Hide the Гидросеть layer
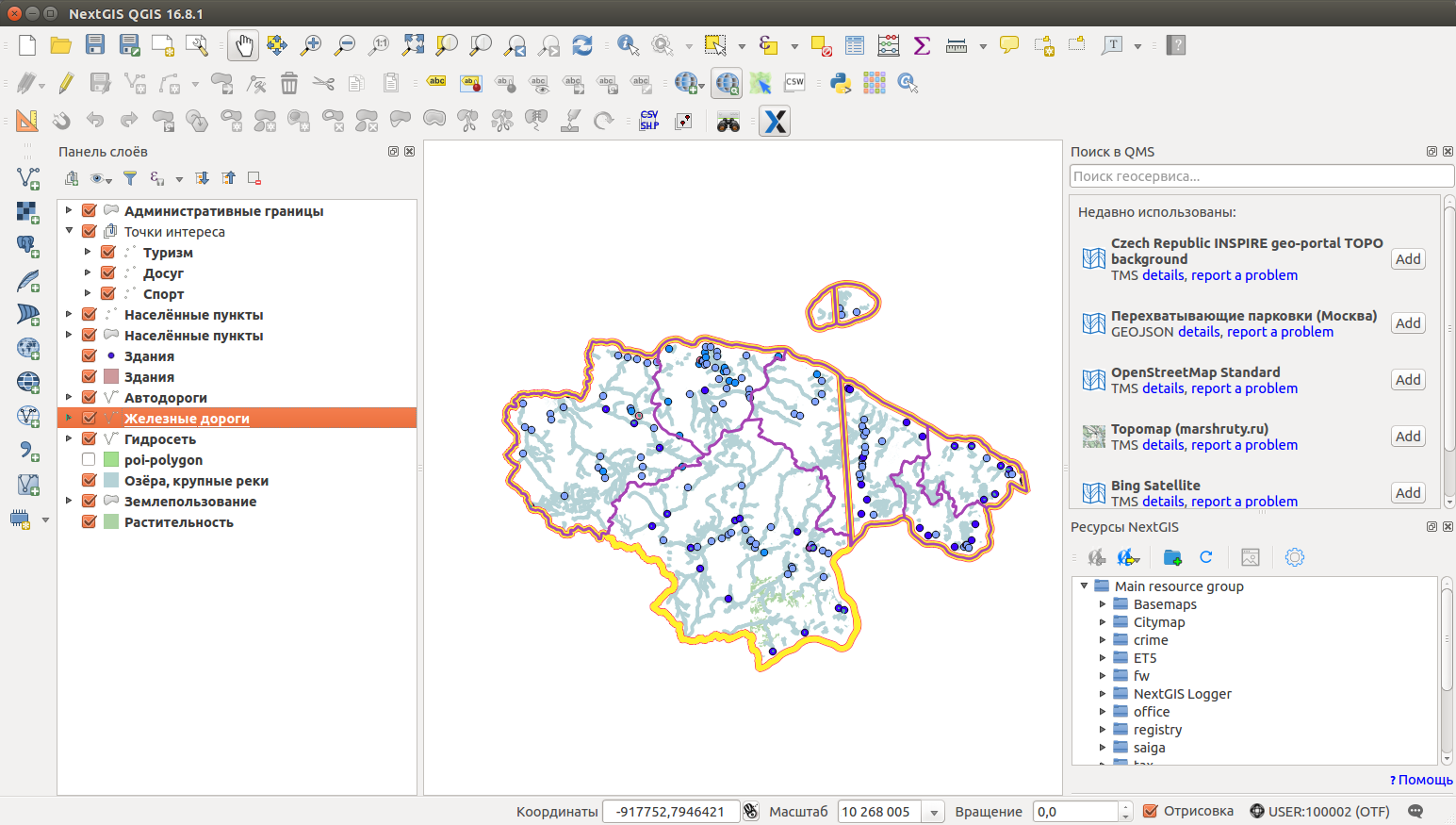 tap(89, 439)
